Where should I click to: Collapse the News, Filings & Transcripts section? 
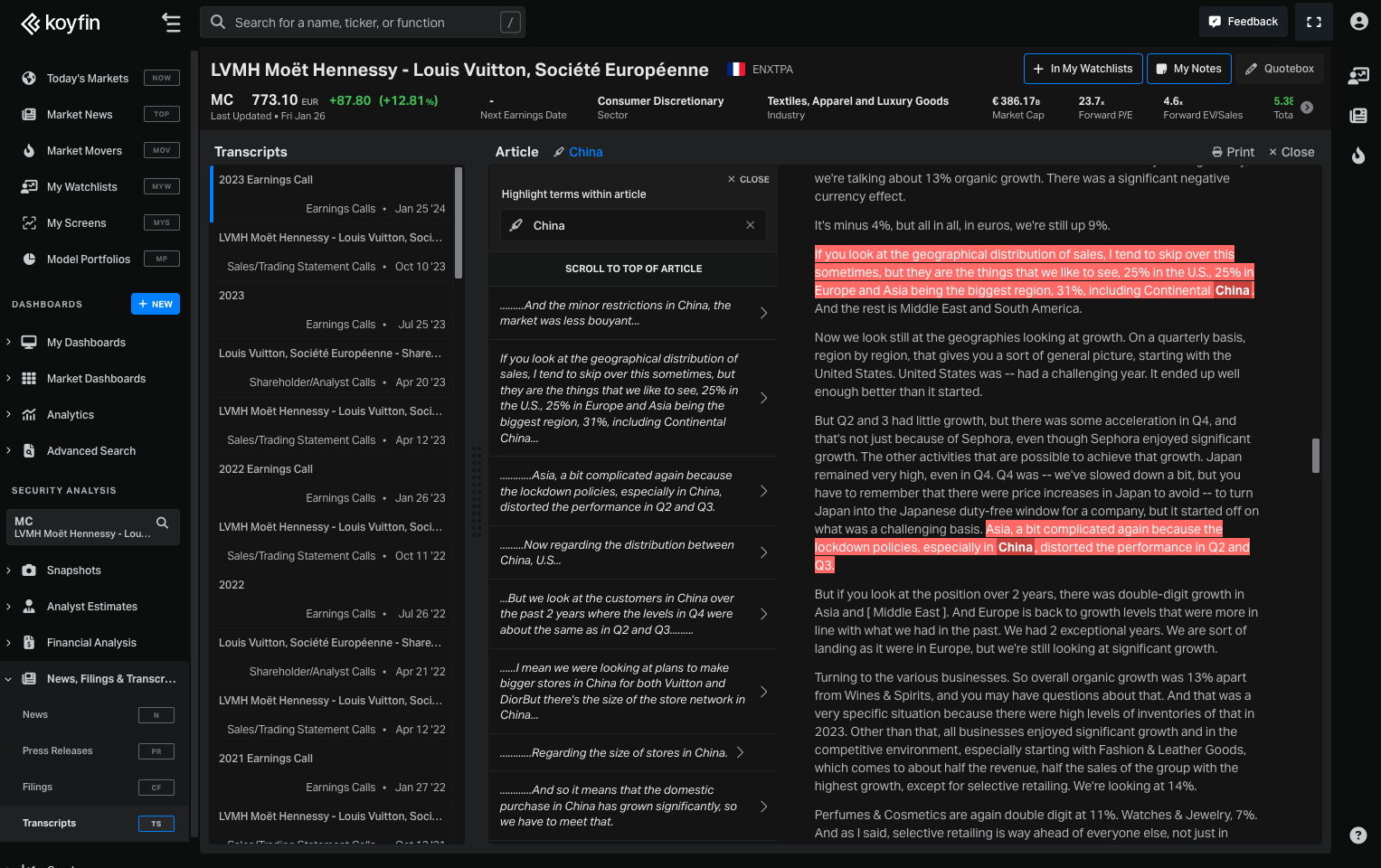tap(9, 679)
